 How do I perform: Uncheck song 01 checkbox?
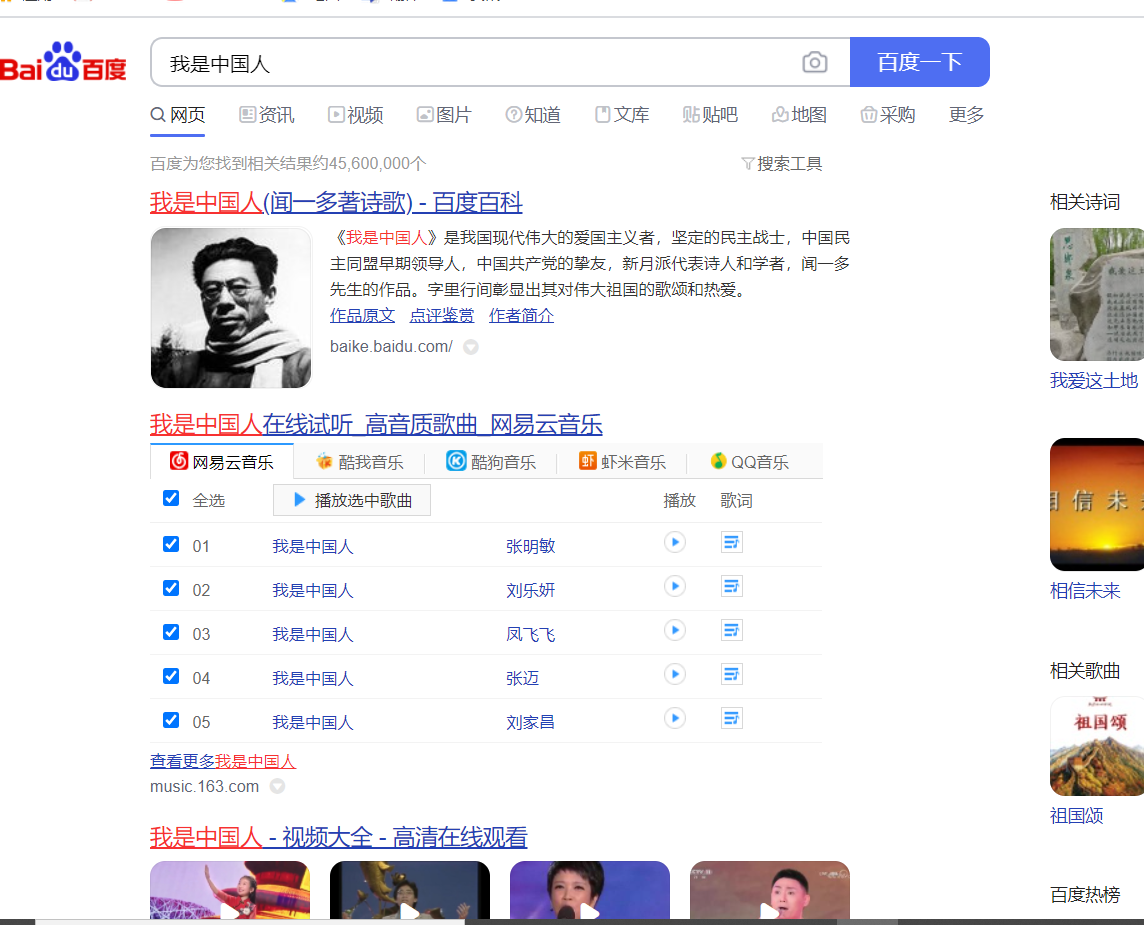[171, 544]
